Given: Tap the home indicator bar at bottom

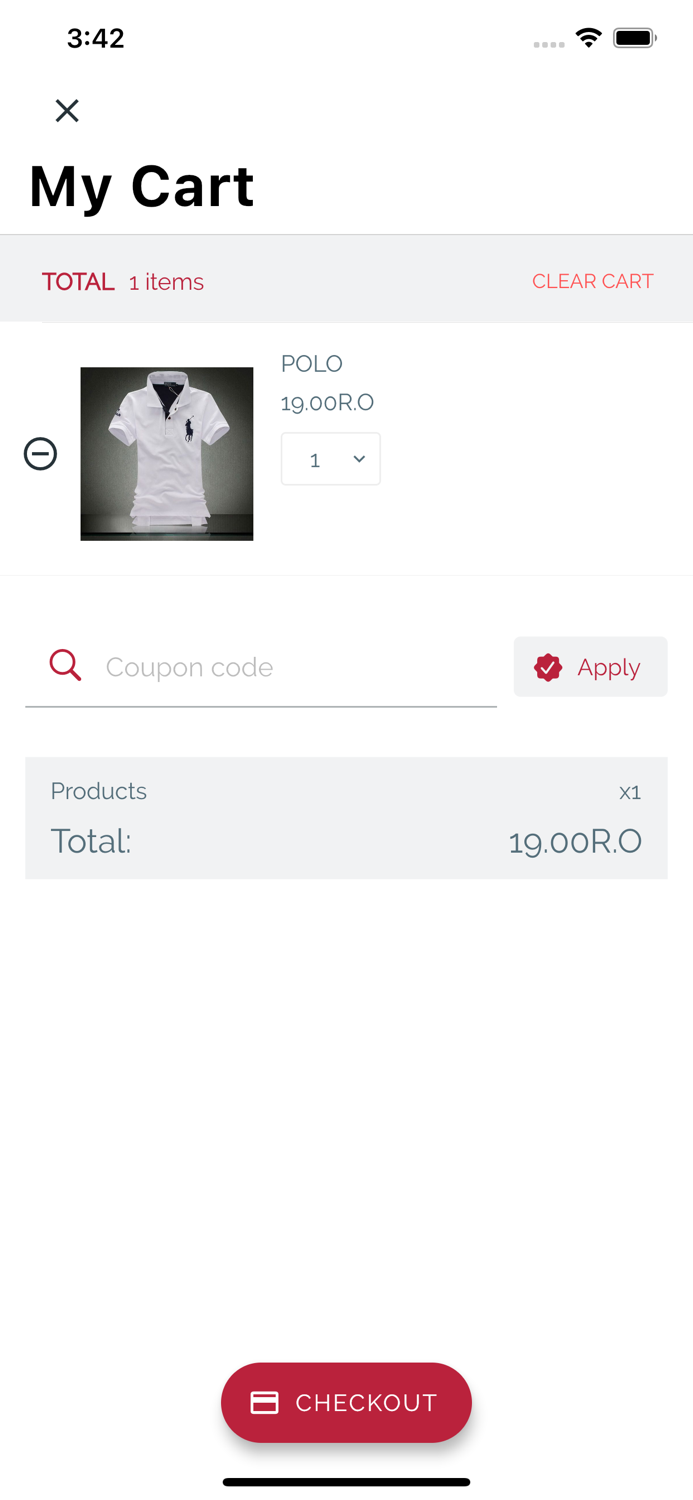Looking at the screenshot, I should click(x=346, y=1482).
